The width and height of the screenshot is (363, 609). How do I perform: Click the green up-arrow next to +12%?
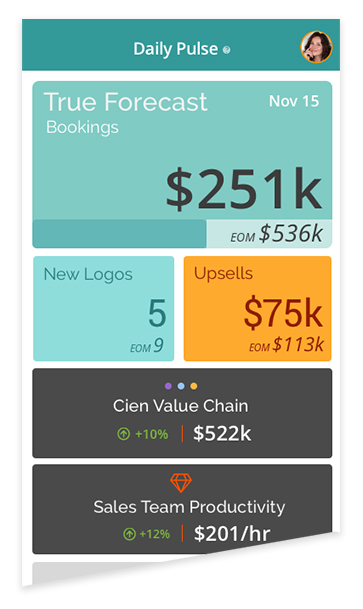coord(129,534)
